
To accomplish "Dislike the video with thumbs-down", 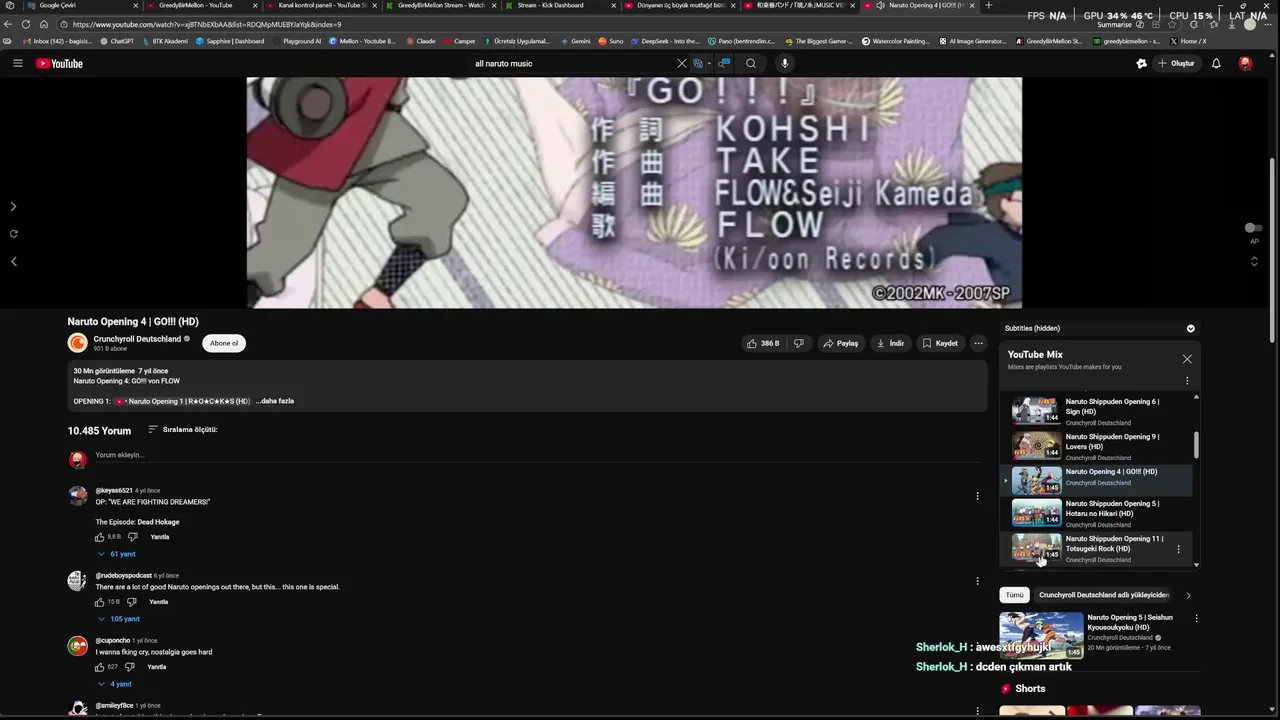I will click(798, 343).
